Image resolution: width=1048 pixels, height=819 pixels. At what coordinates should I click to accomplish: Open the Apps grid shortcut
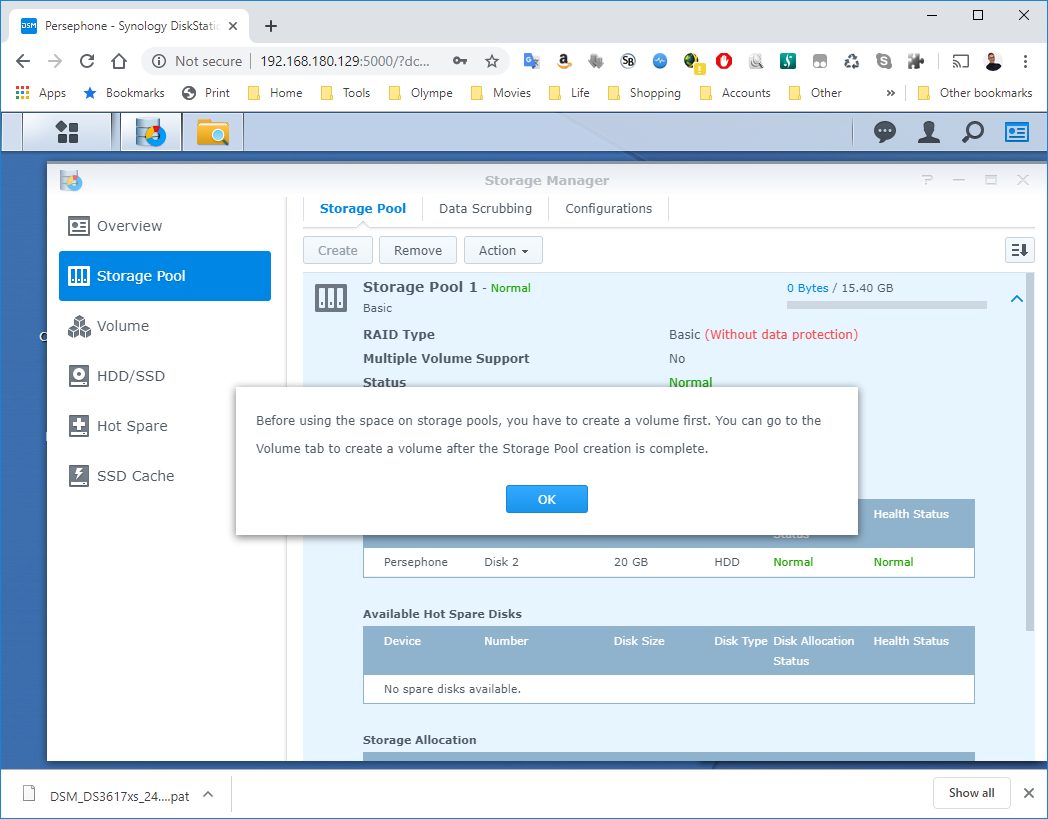[40, 93]
